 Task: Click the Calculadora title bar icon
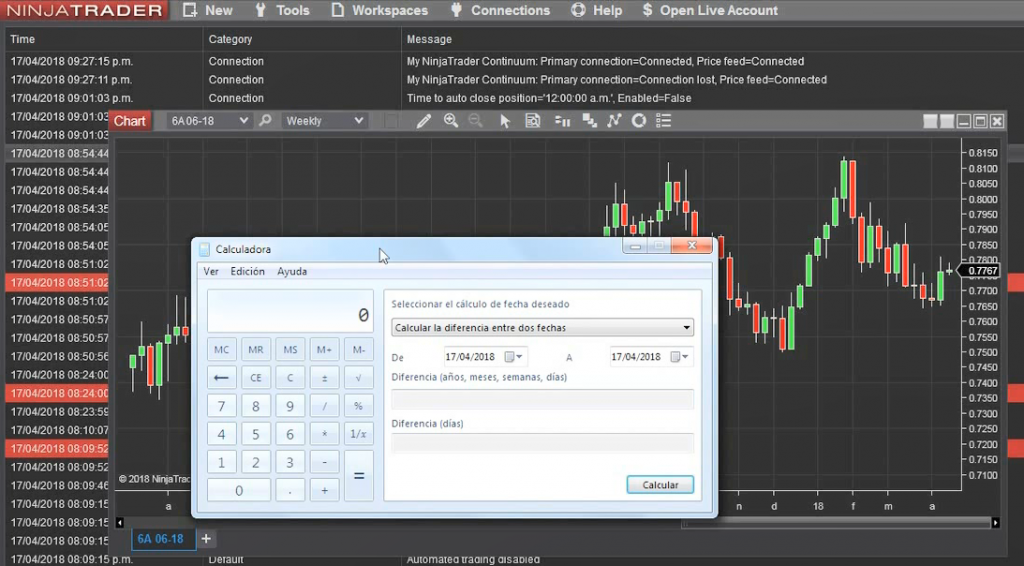click(205, 249)
